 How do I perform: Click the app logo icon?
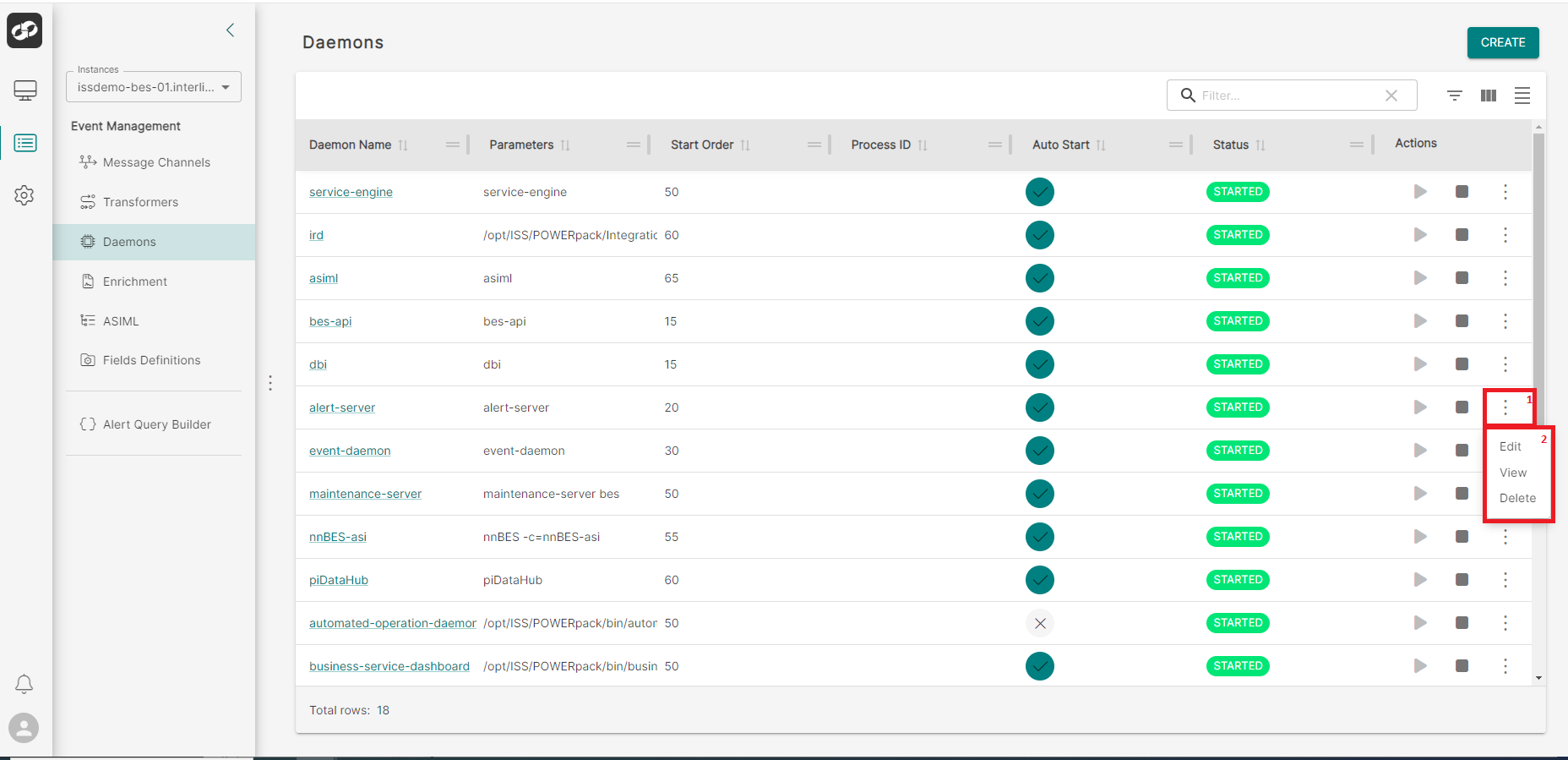coord(24,30)
